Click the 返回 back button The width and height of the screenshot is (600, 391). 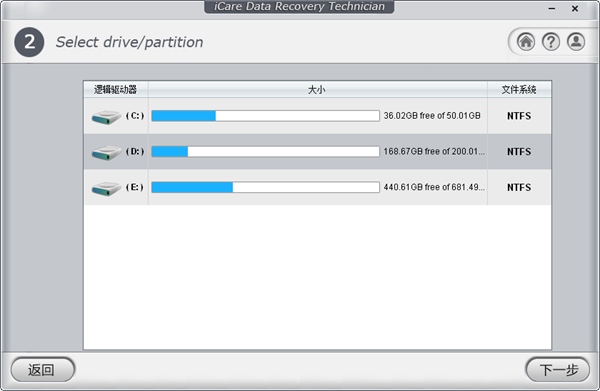click(x=42, y=370)
